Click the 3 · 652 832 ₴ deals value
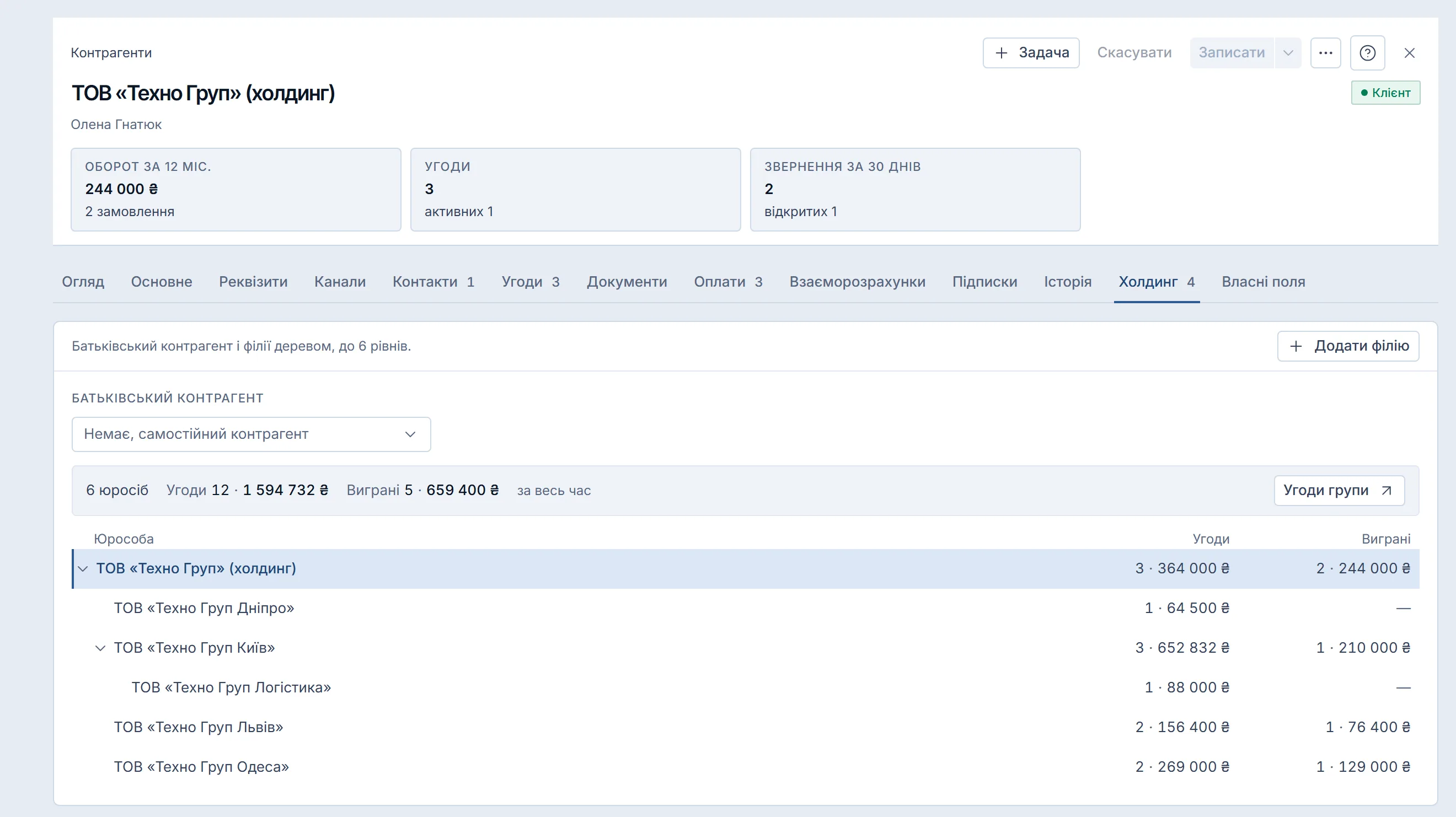Screen dimensions: 1456x817 coord(1182,648)
